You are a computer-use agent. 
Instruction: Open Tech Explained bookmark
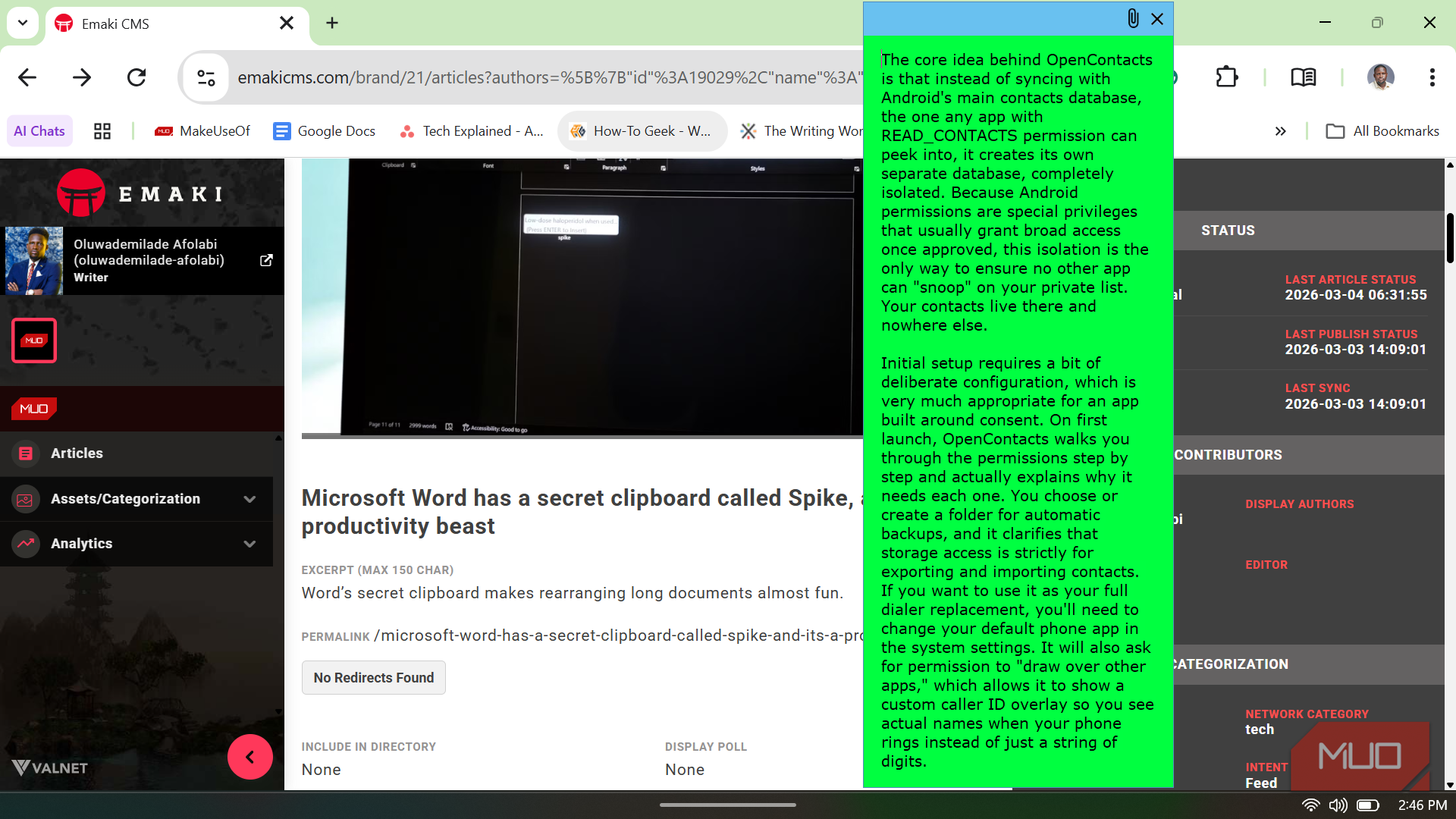pyautogui.click(x=471, y=131)
